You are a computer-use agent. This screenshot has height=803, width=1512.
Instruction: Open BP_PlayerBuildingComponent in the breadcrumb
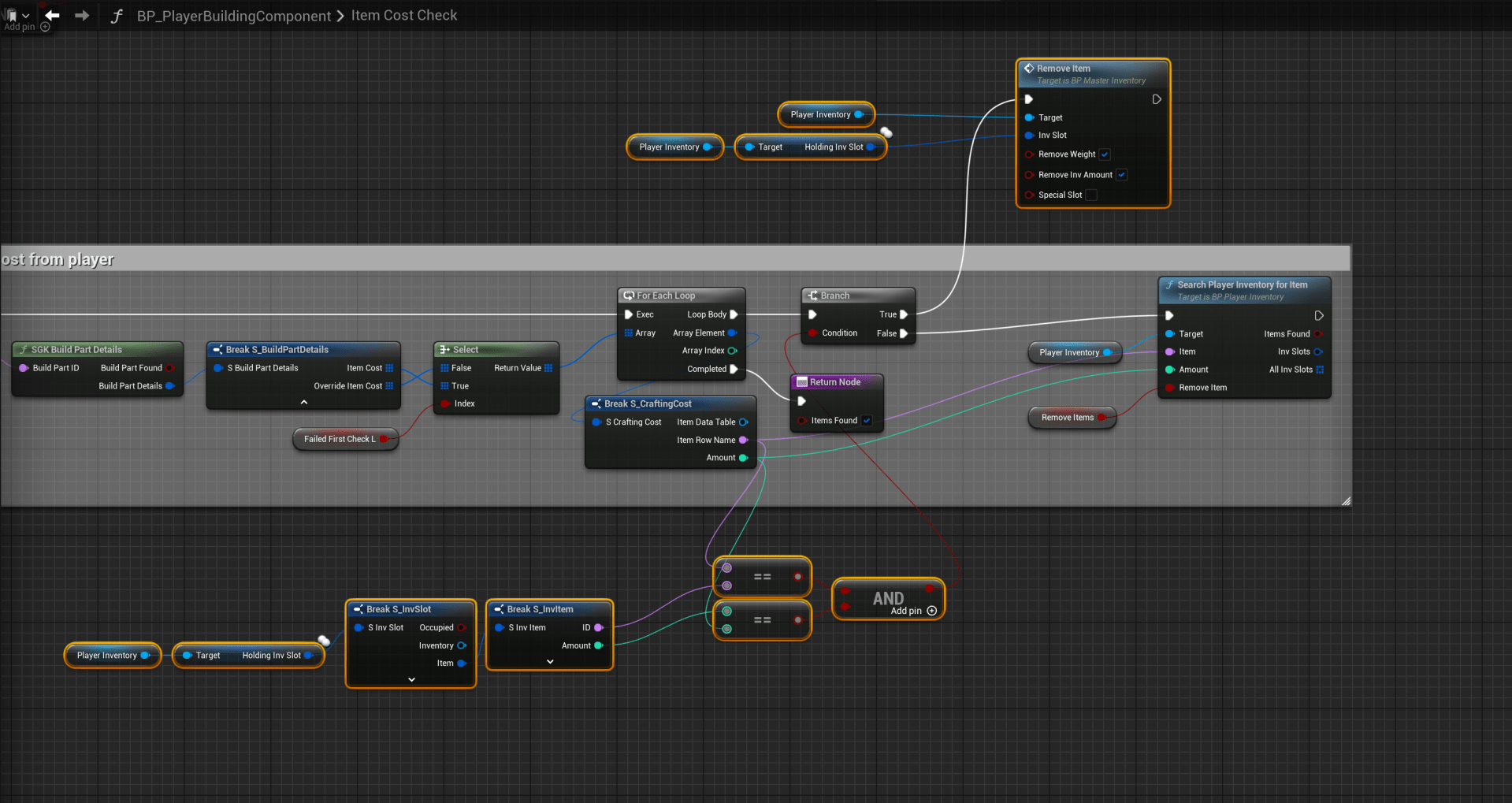pos(234,16)
